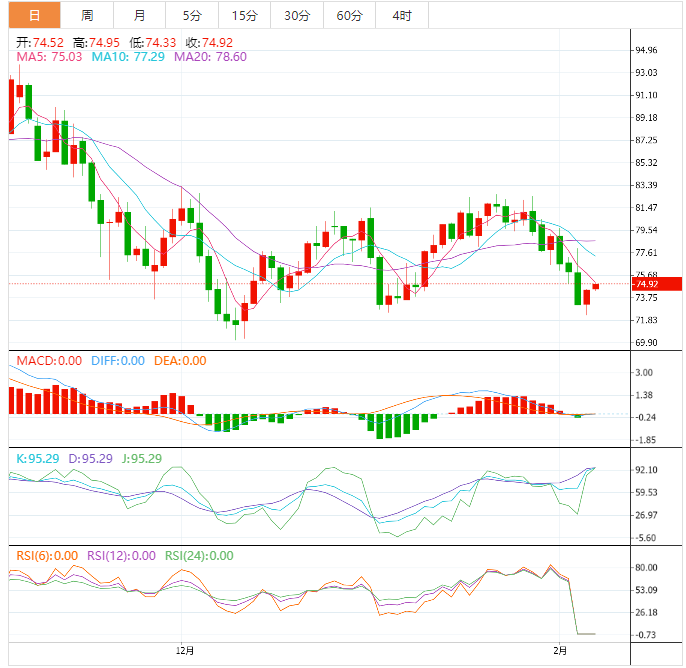This screenshot has width=686, height=668.
Task: Select the 日 (daily) chart tab
Action: 35,15
